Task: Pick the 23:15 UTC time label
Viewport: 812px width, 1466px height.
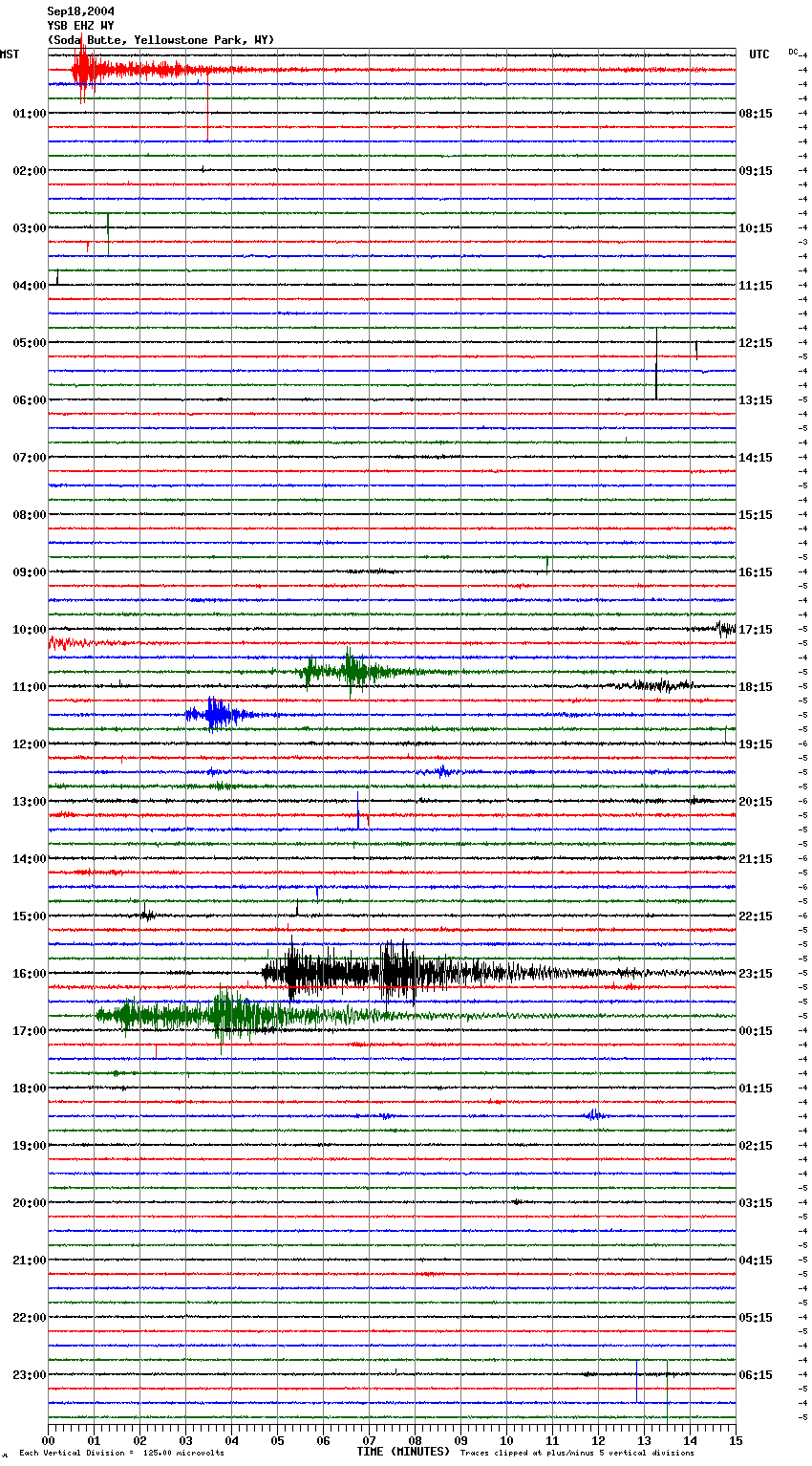Action: coord(756,974)
